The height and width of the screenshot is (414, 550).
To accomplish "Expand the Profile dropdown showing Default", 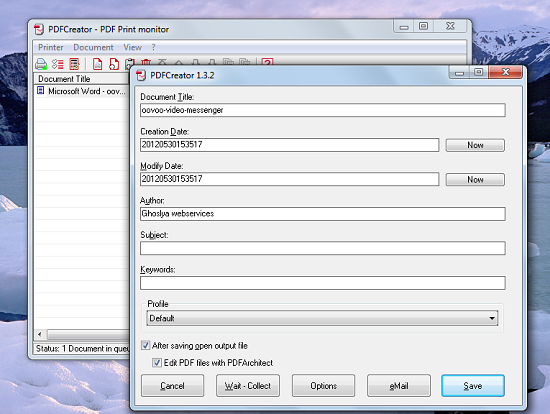I will point(322,318).
